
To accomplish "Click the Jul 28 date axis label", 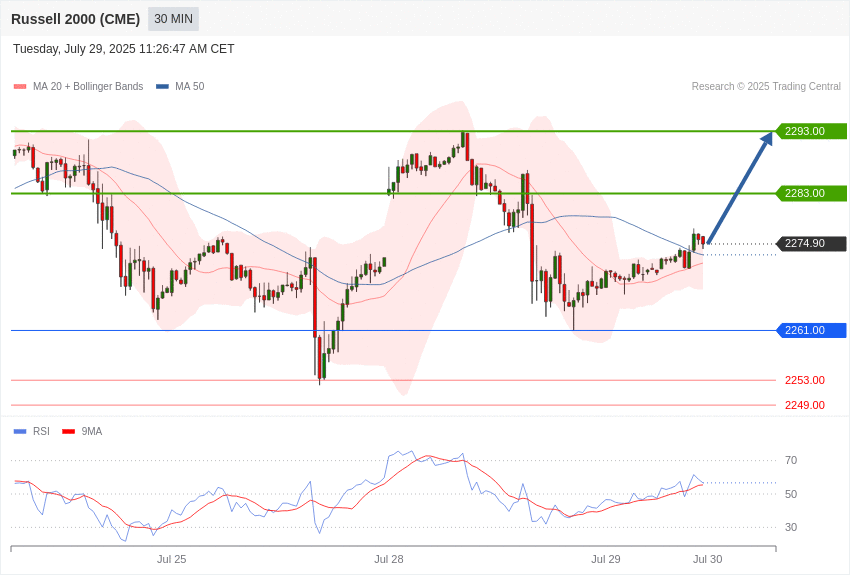I will coord(389,559).
